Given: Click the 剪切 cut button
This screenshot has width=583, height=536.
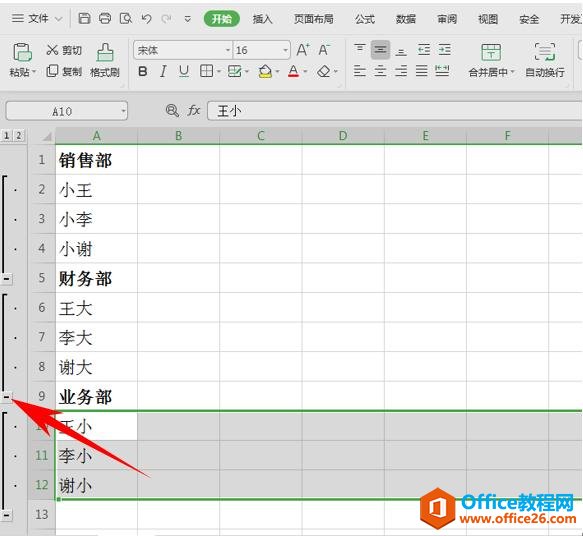Looking at the screenshot, I should pos(64,50).
